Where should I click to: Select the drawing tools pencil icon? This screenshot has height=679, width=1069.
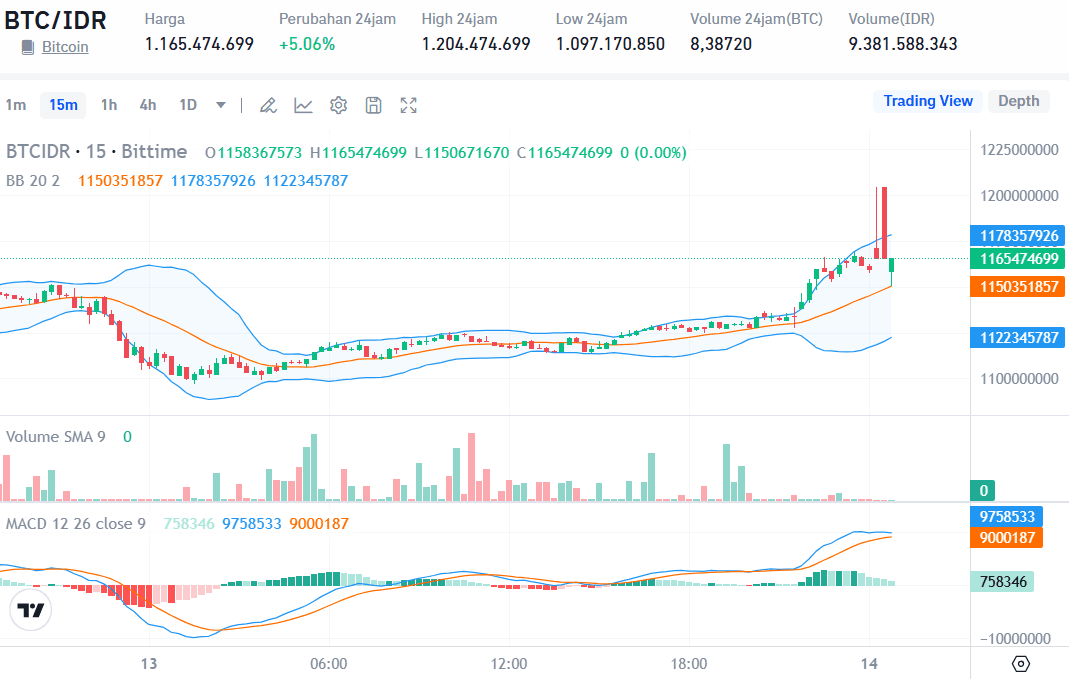click(x=268, y=104)
